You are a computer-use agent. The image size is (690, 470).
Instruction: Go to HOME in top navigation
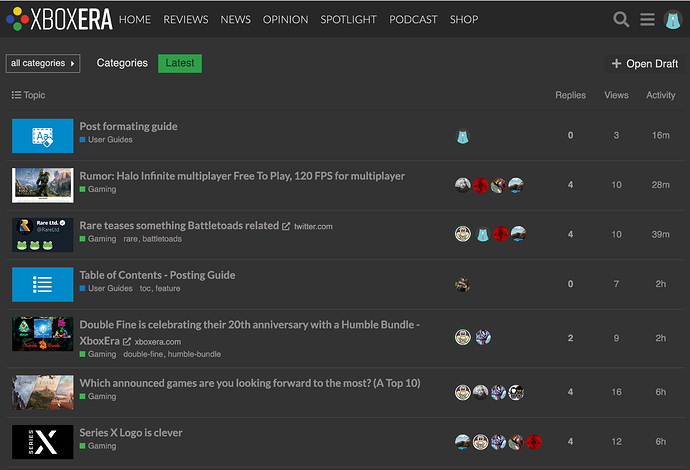135,19
